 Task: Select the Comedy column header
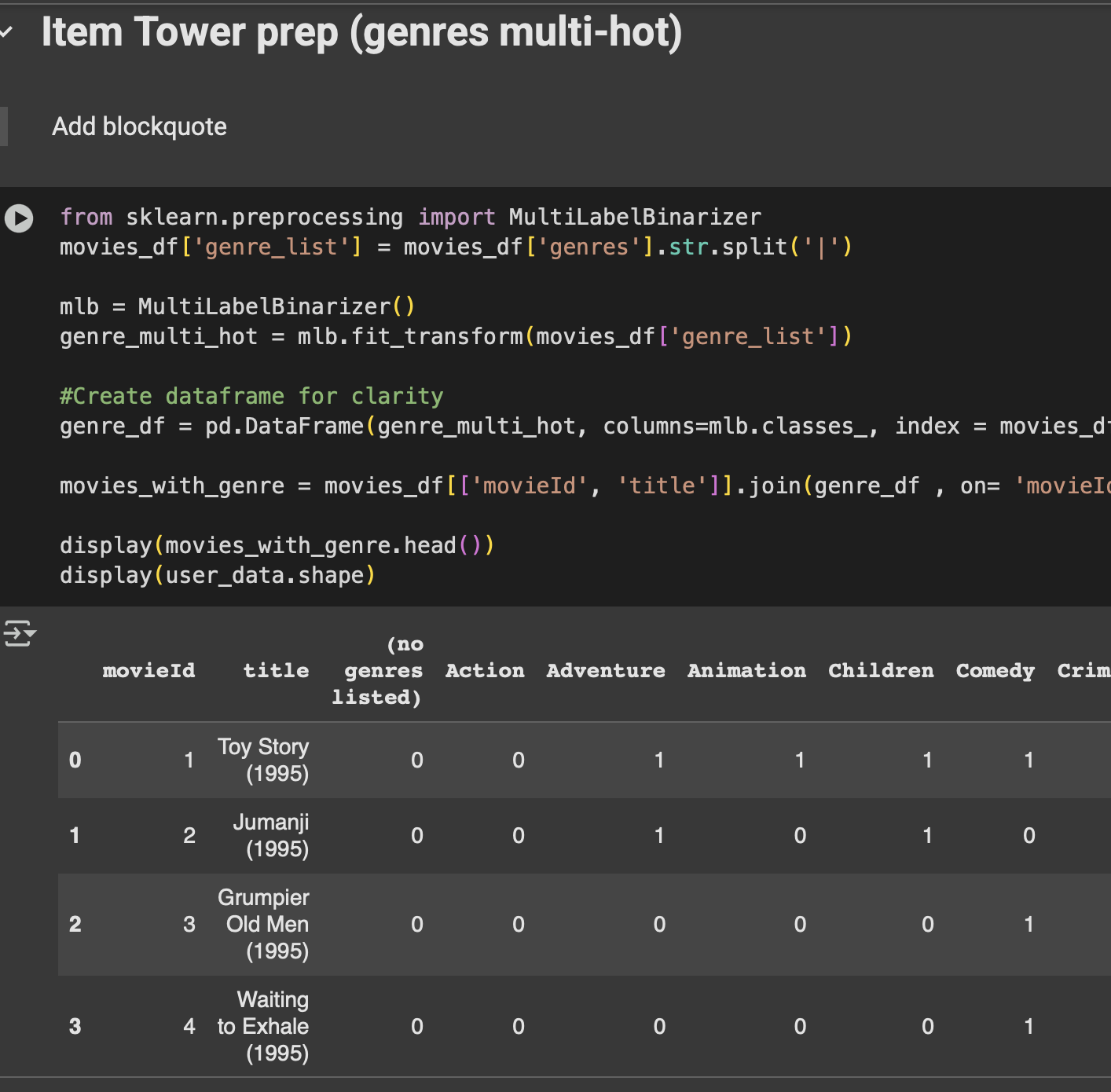click(x=995, y=670)
